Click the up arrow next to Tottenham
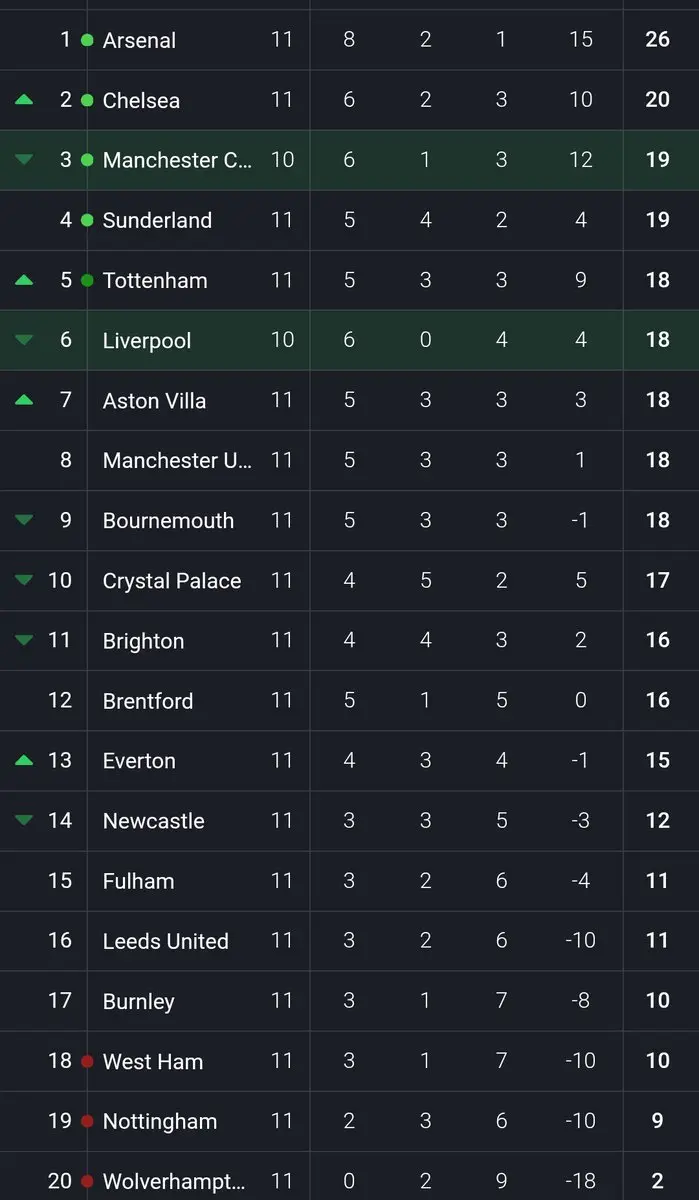The image size is (699, 1200). [25, 280]
